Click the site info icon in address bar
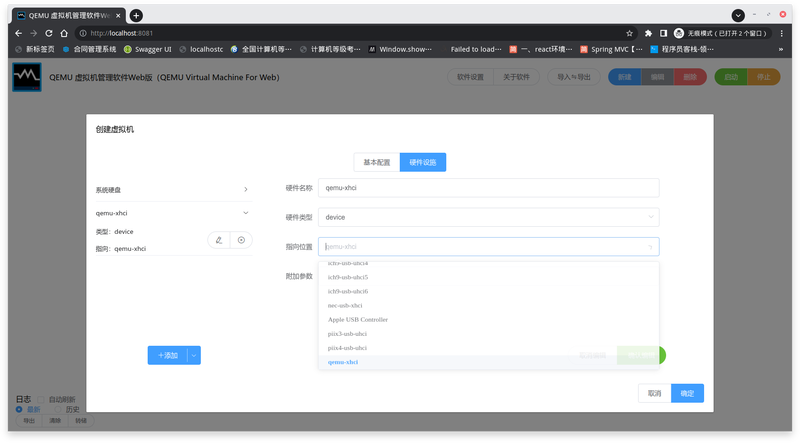This screenshot has width=800, height=443. [83, 33]
